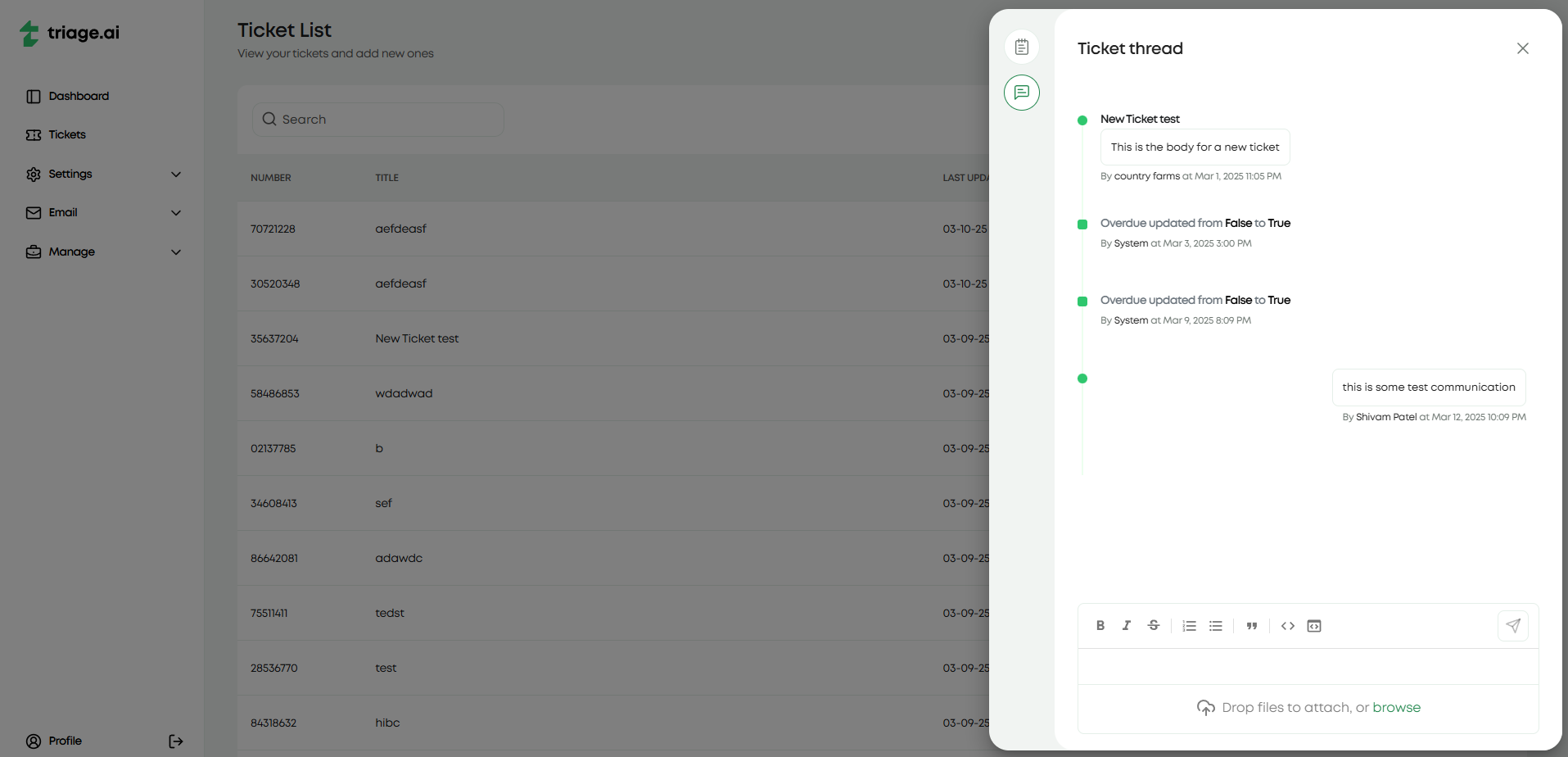Open Tickets from the sidebar
Screen dimensions: 1568x757
click(66, 134)
